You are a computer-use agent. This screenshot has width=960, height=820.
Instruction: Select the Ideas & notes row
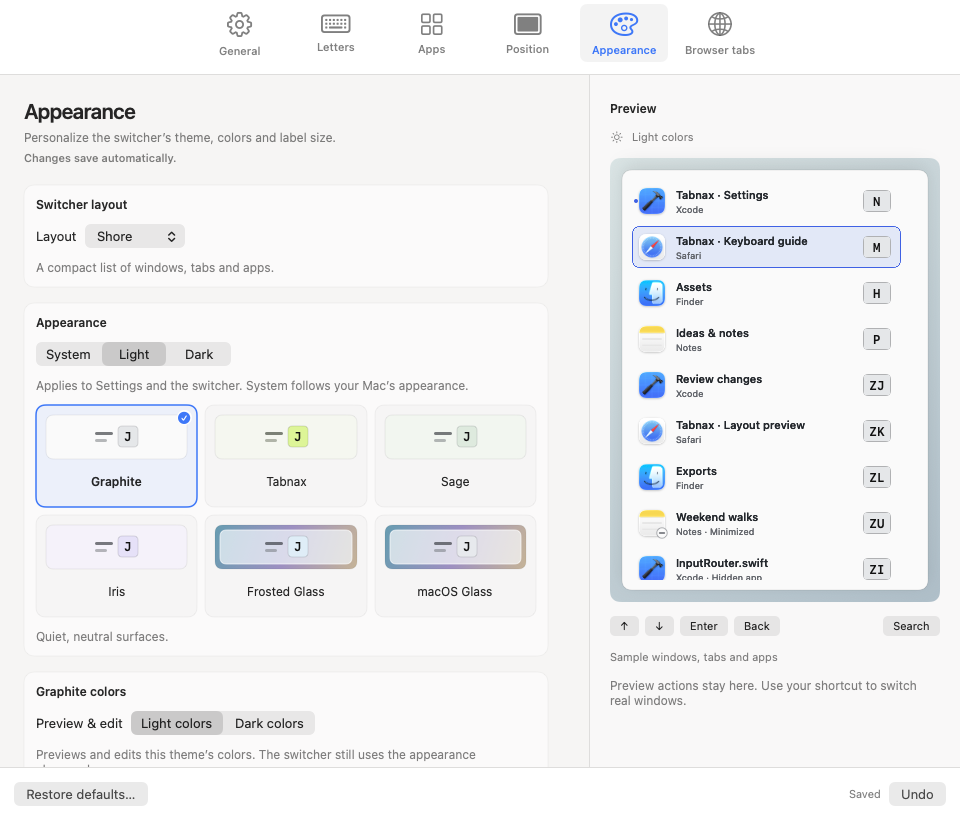(x=767, y=339)
